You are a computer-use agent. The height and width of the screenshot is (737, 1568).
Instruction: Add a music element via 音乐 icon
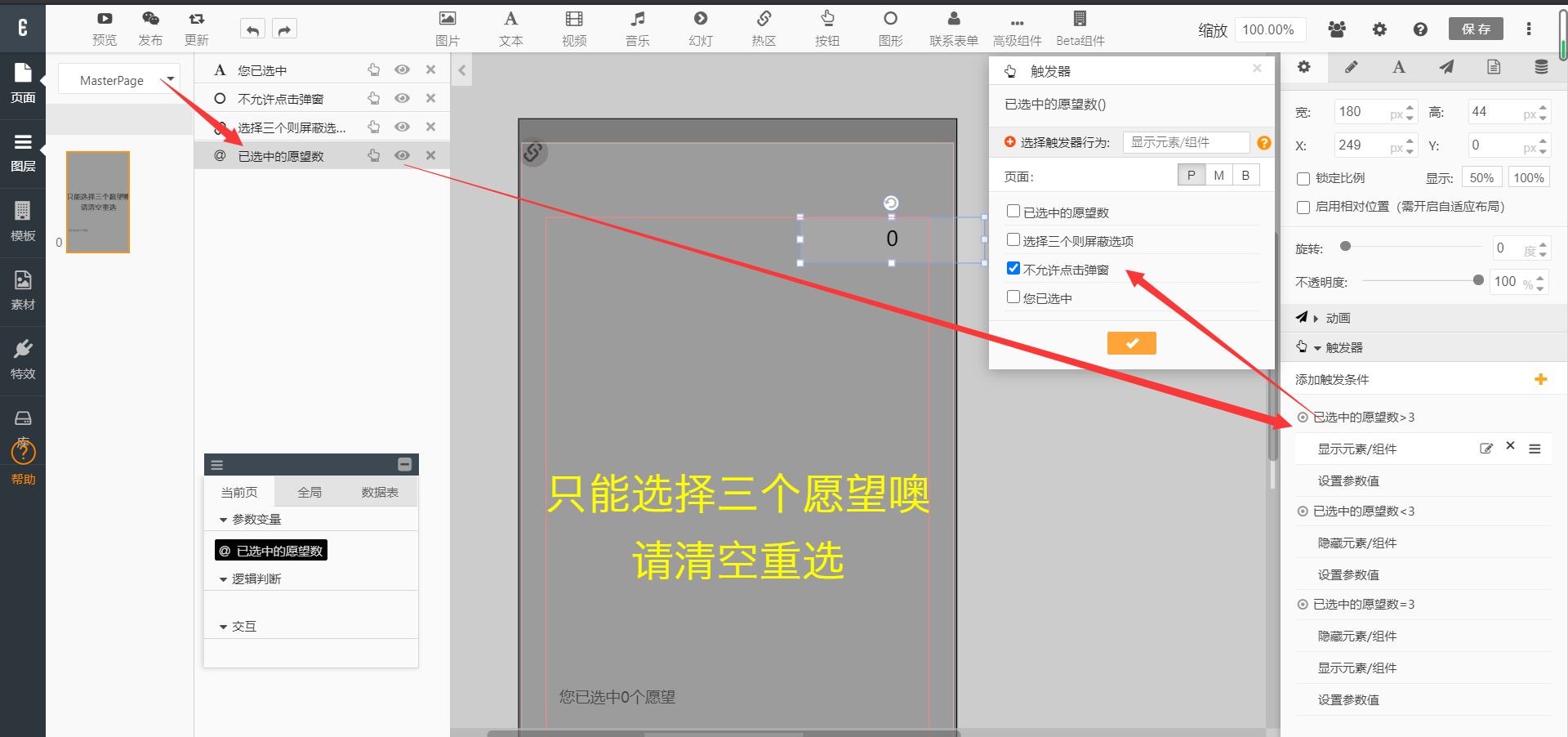click(x=637, y=28)
